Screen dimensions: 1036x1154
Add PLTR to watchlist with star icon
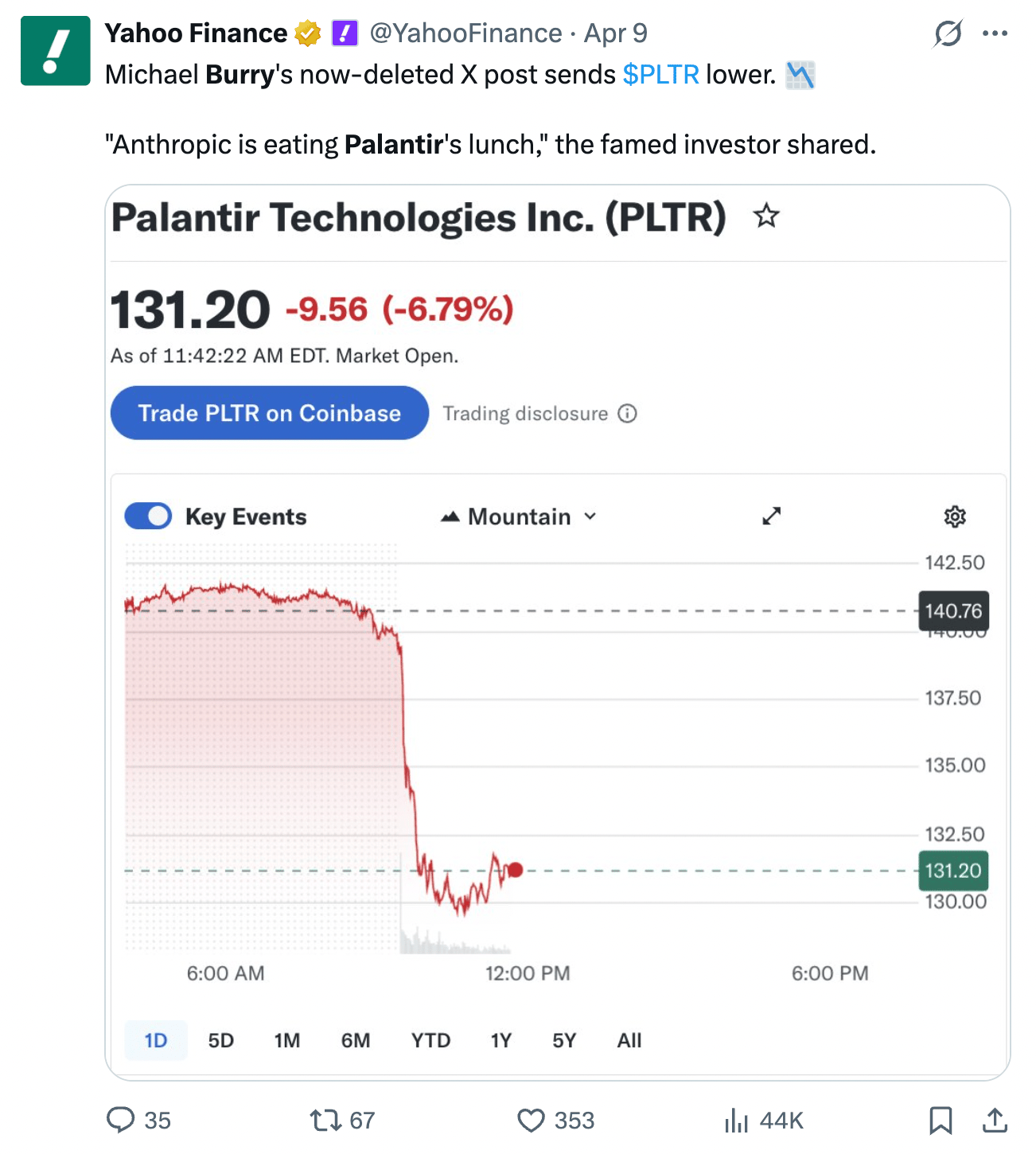pyautogui.click(x=766, y=216)
